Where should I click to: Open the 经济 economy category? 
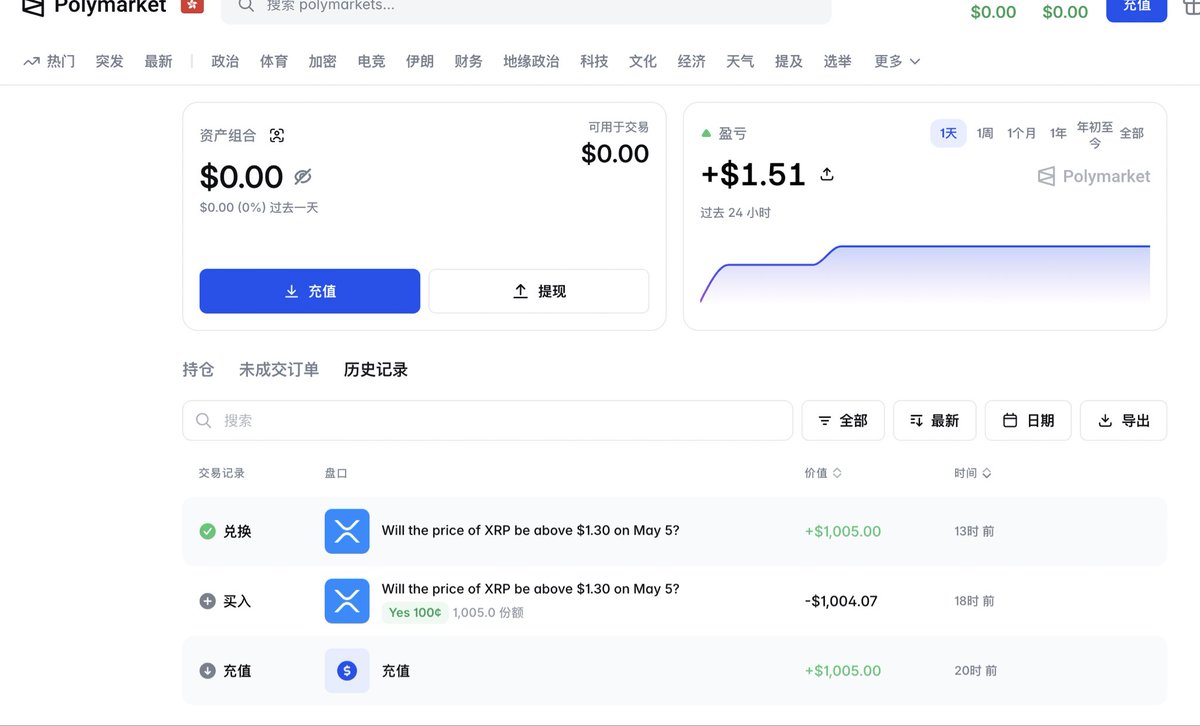691,61
